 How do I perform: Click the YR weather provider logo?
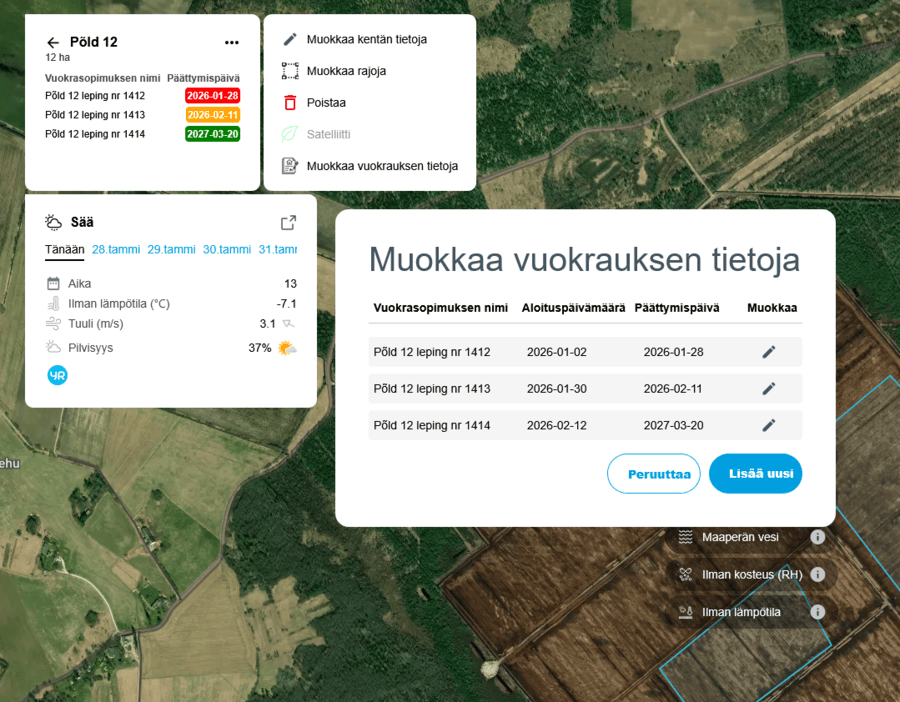57,375
